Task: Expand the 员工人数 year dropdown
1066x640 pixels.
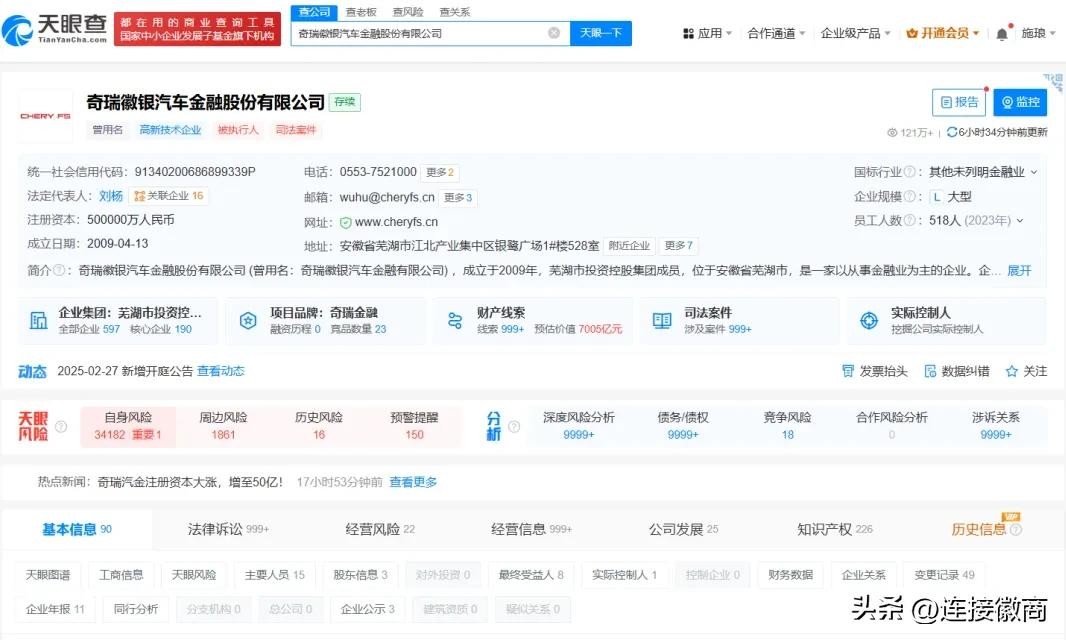Action: pyautogui.click(x=1019, y=221)
